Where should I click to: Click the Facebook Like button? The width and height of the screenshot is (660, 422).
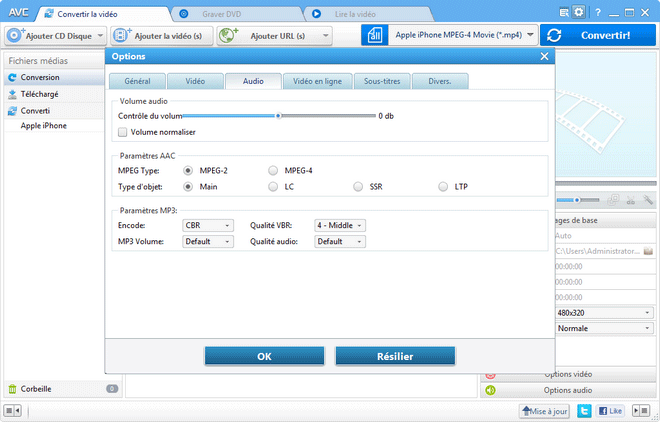609,410
